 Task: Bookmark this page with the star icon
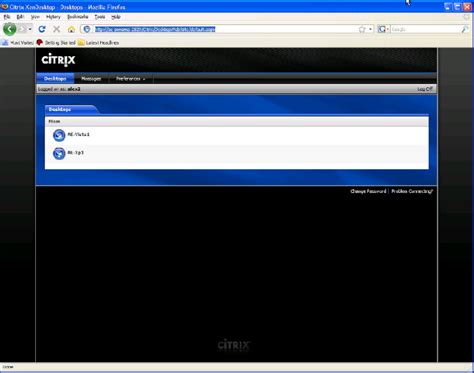362,30
